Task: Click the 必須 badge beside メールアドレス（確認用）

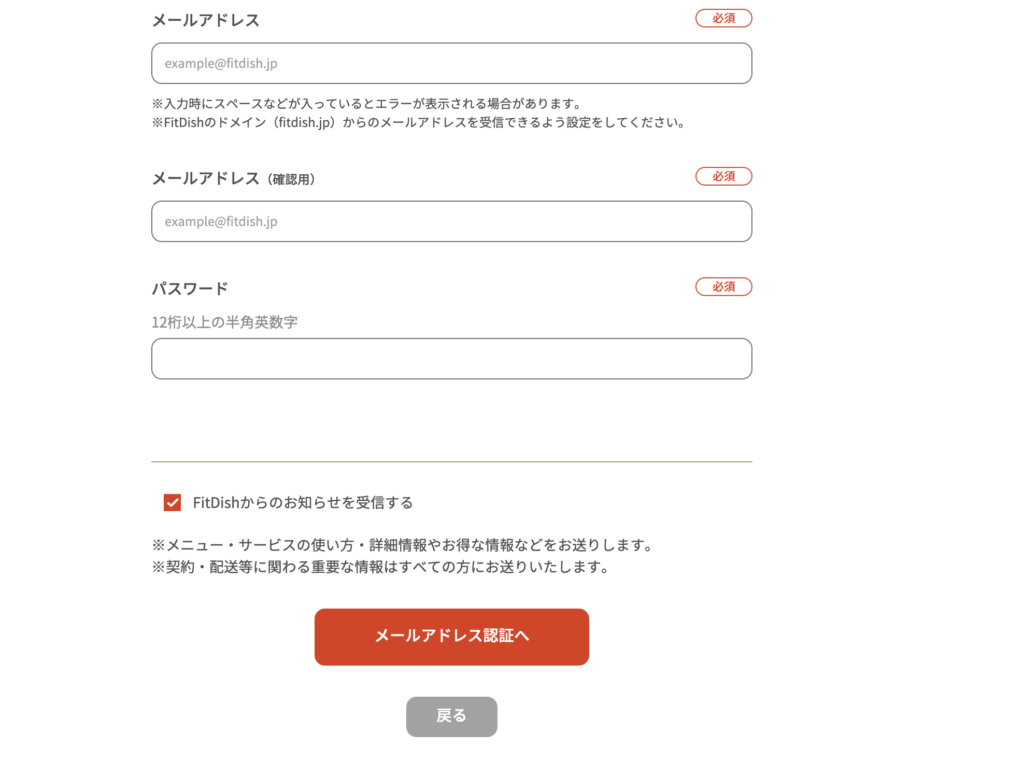Action: (724, 176)
